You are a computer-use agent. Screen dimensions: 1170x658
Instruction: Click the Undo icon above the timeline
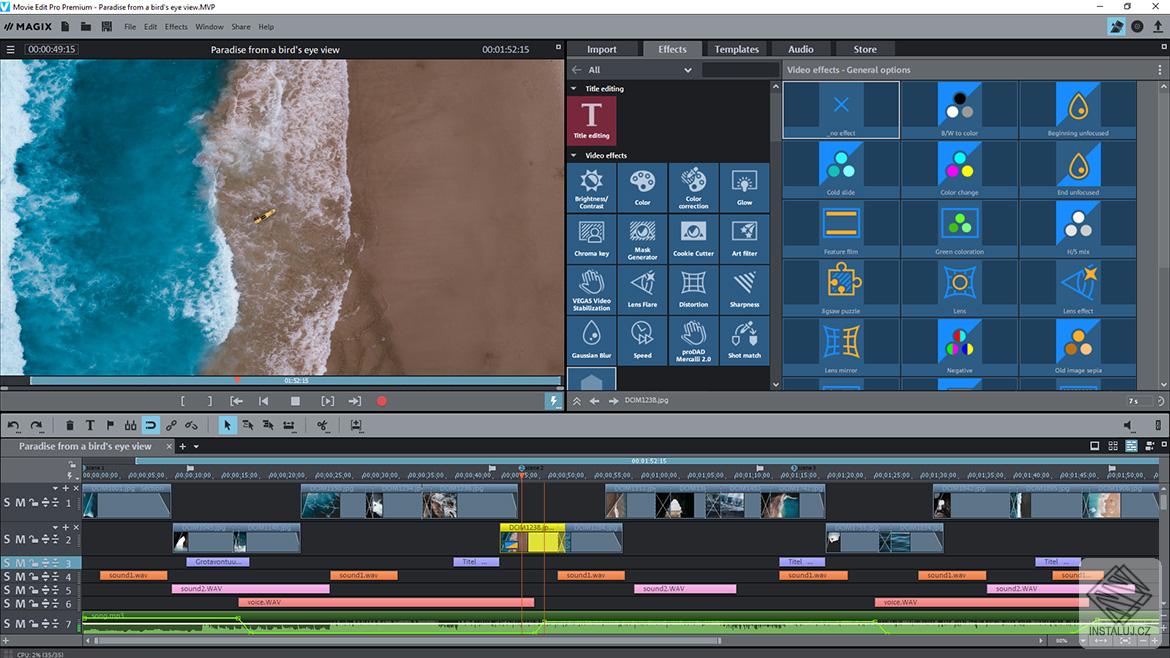pos(12,425)
